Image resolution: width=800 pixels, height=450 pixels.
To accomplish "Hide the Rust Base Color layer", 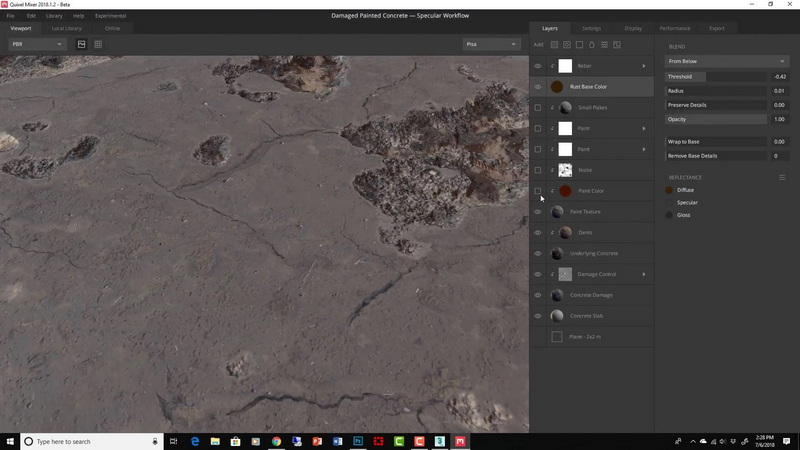I will pos(538,87).
